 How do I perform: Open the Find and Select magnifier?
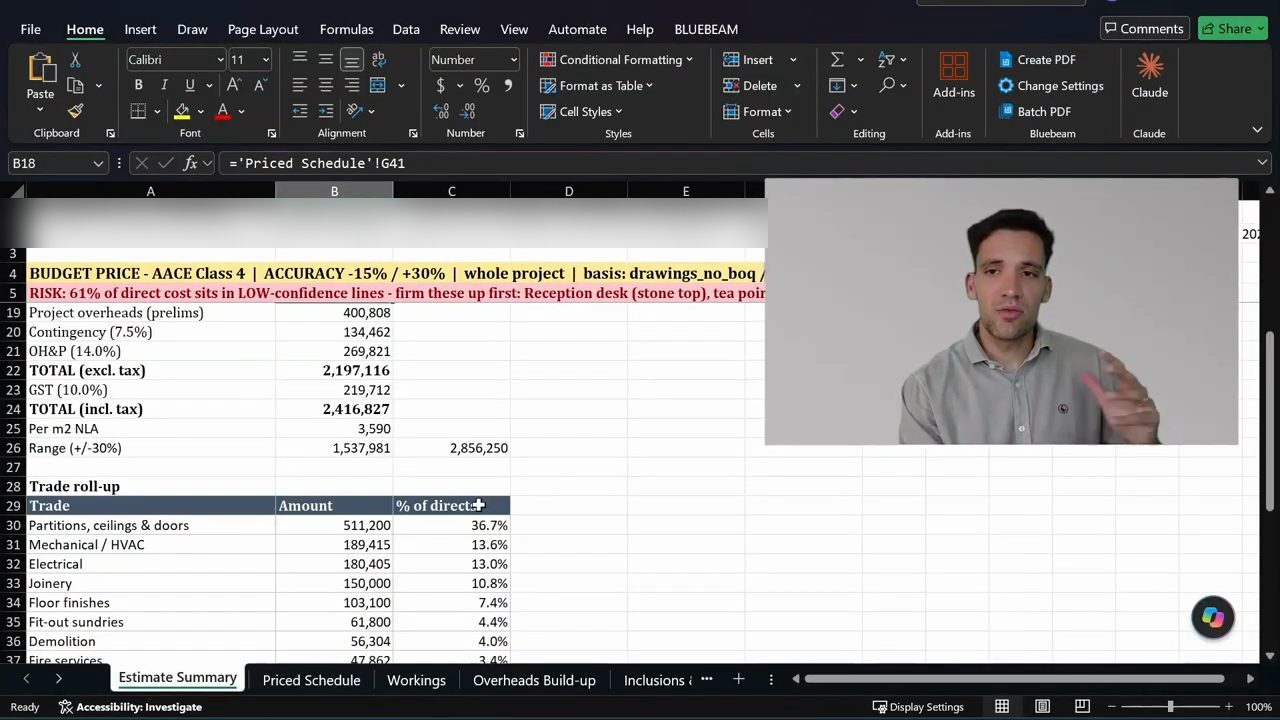(x=886, y=85)
